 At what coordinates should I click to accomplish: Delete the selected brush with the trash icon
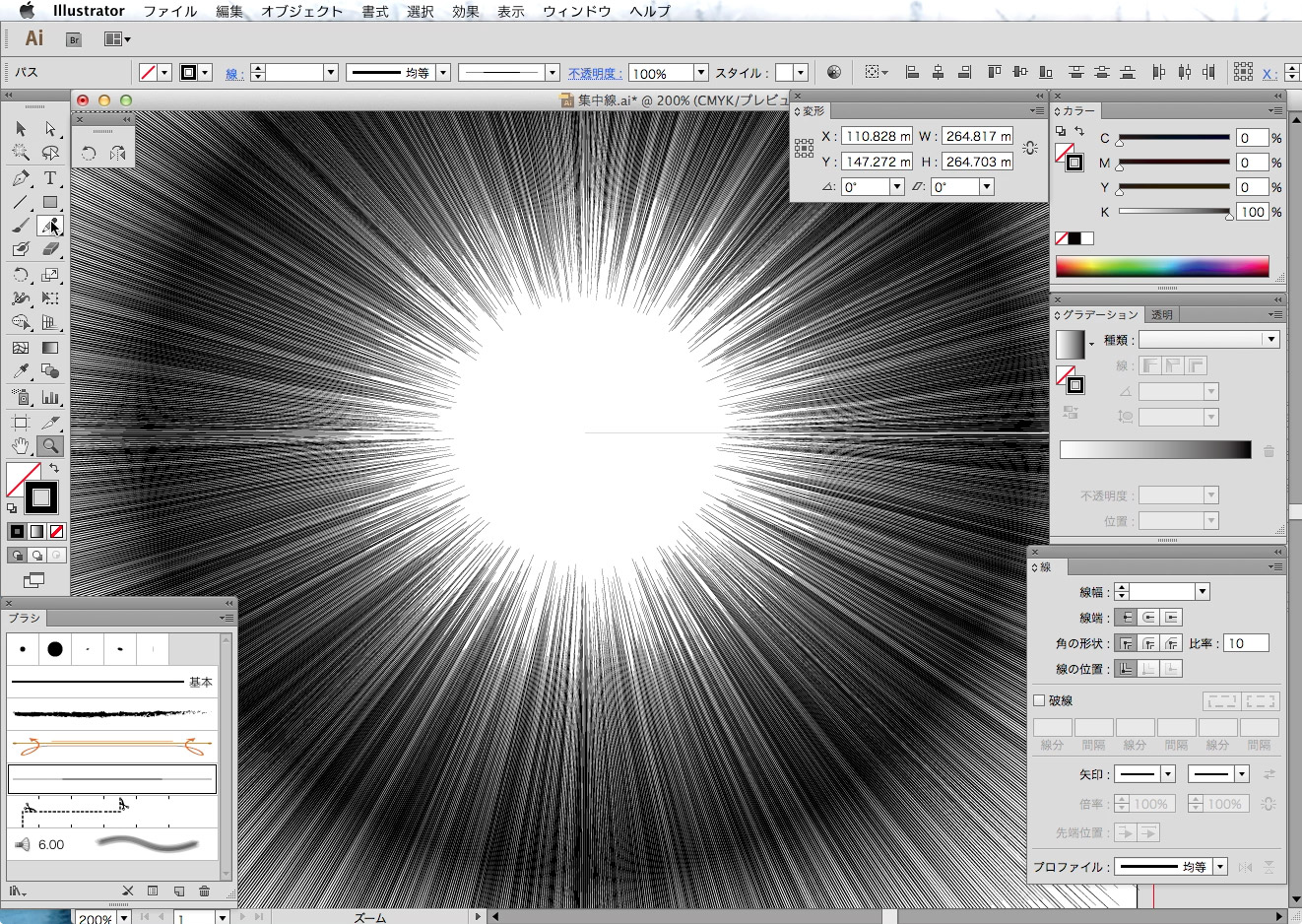coord(204,891)
